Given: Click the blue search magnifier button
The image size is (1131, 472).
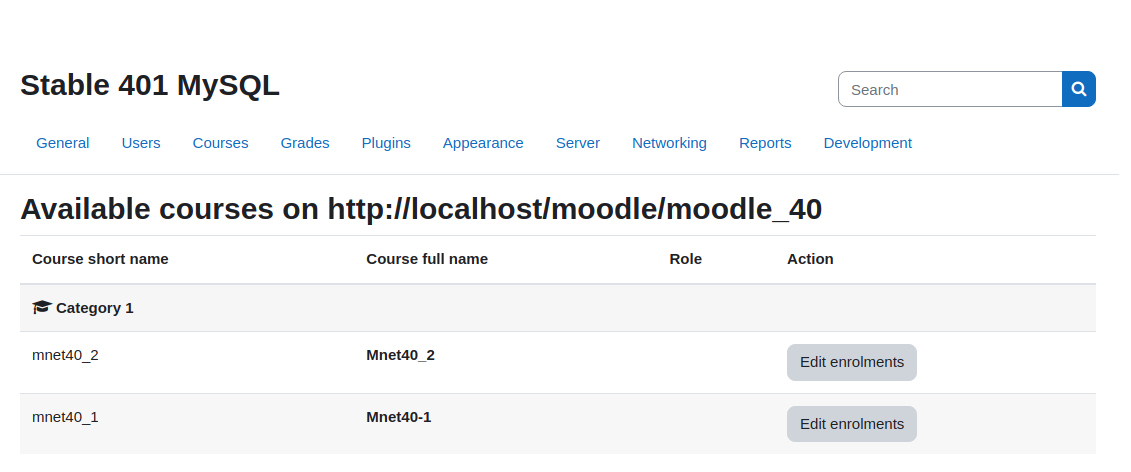Looking at the screenshot, I should (1078, 89).
